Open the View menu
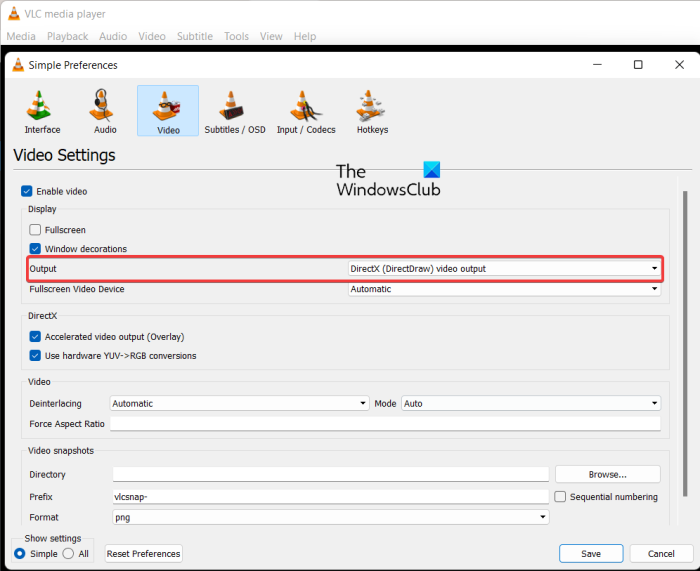Image resolution: width=700 pixels, height=571 pixels. pyautogui.click(x=271, y=36)
